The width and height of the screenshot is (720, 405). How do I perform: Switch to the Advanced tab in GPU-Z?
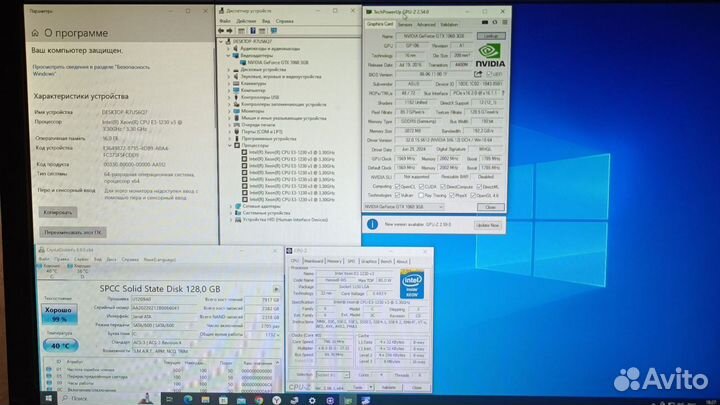coord(426,24)
